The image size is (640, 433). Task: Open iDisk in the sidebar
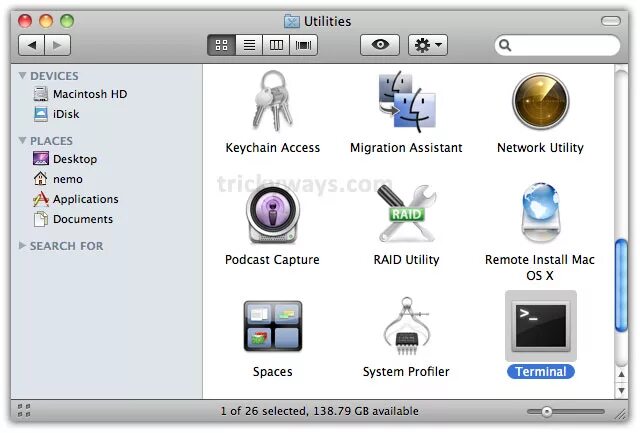pyautogui.click(x=56, y=114)
